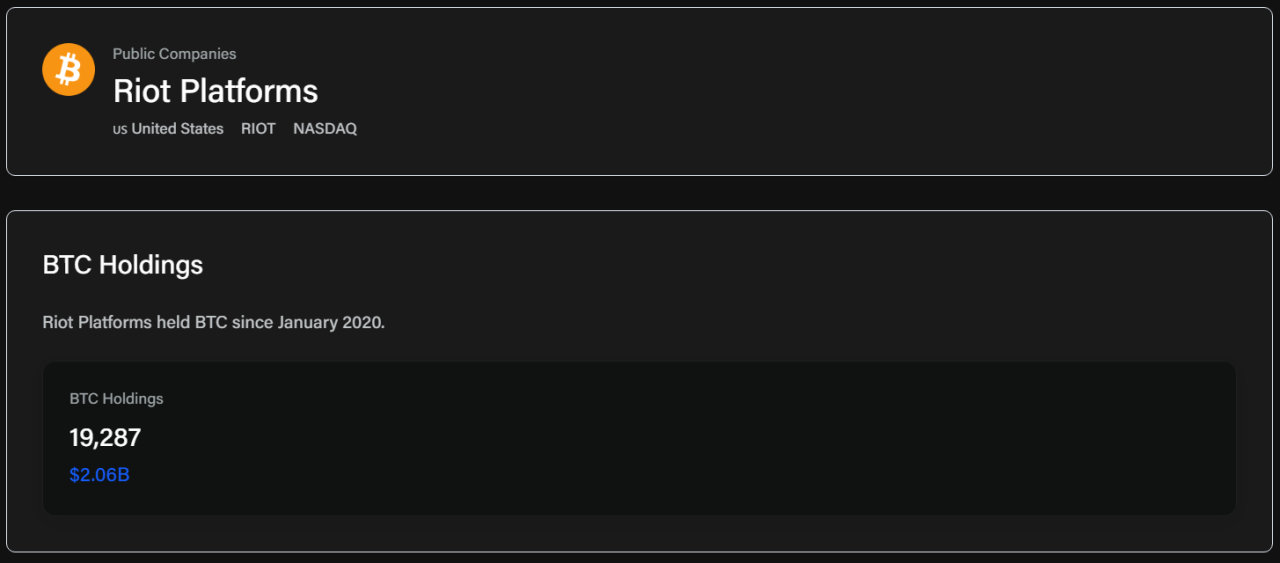Click empty space right of the NASDAQ label
This screenshot has width=1280, height=563.
point(600,129)
